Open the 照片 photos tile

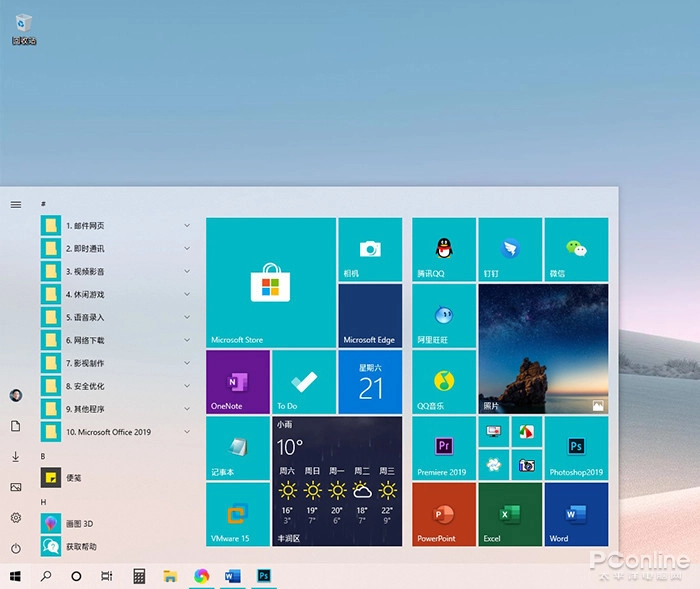click(543, 349)
